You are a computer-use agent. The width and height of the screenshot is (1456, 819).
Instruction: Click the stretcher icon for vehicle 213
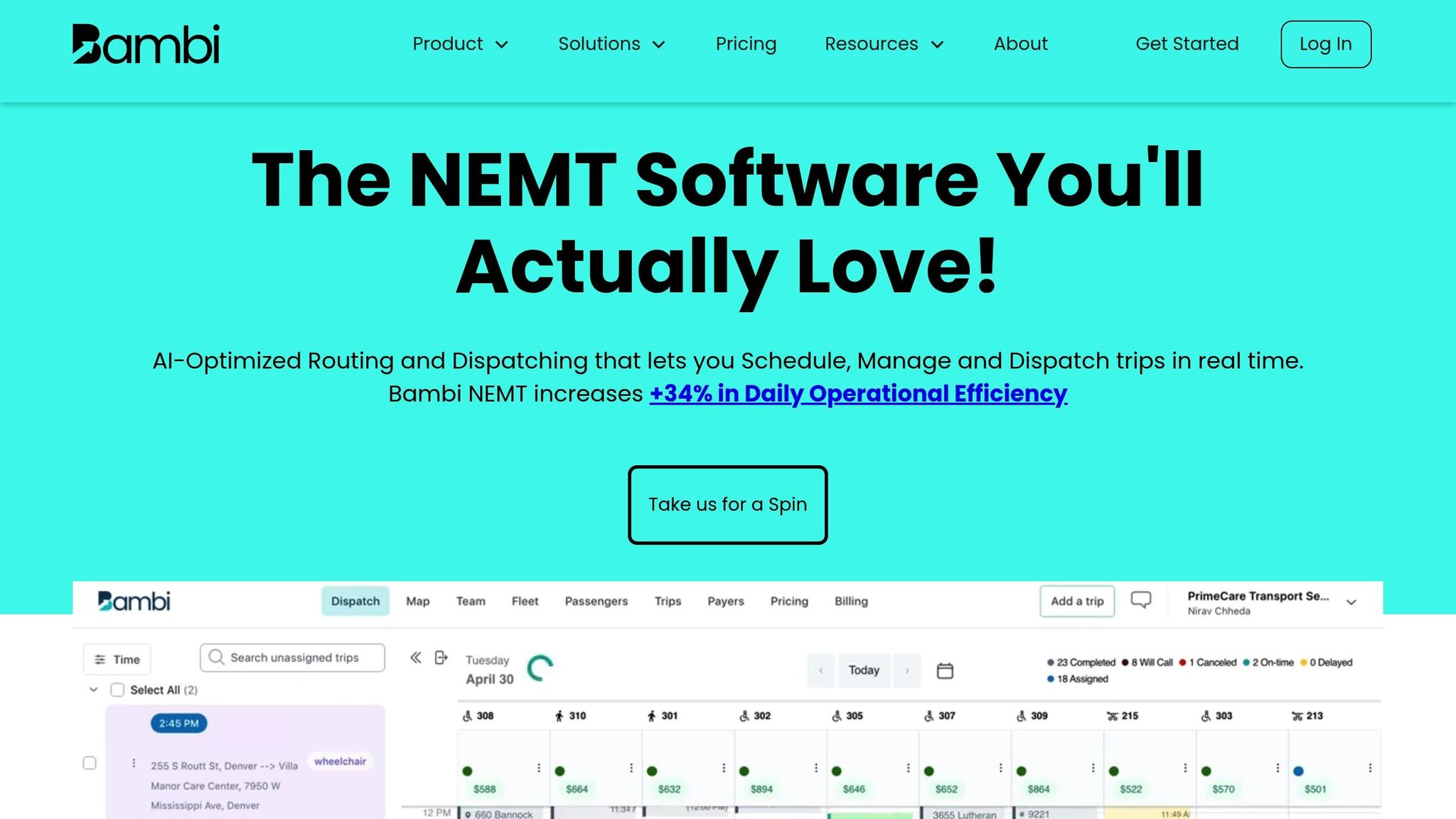pos(1297,716)
